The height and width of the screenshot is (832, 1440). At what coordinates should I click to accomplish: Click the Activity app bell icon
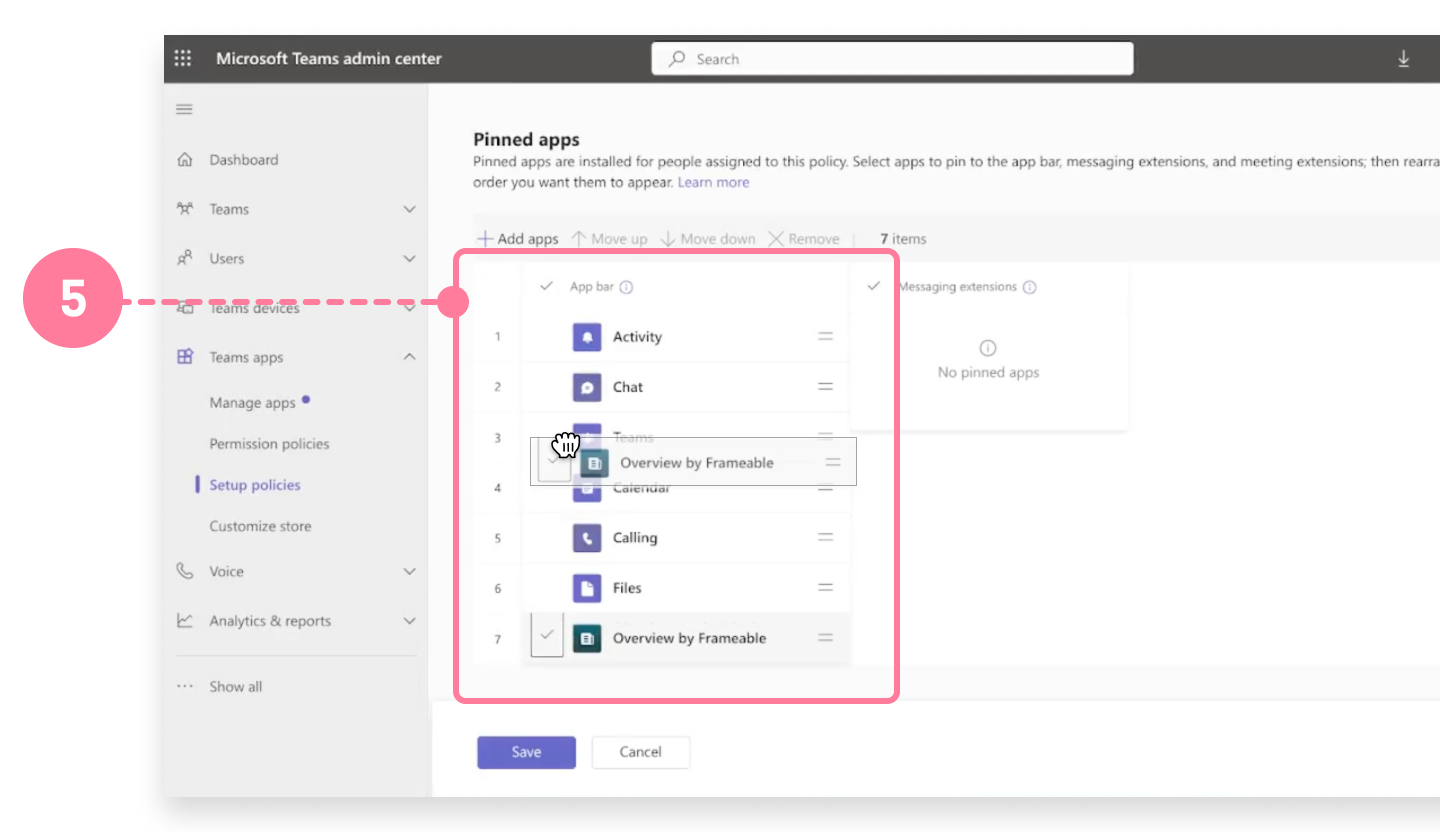pos(587,337)
